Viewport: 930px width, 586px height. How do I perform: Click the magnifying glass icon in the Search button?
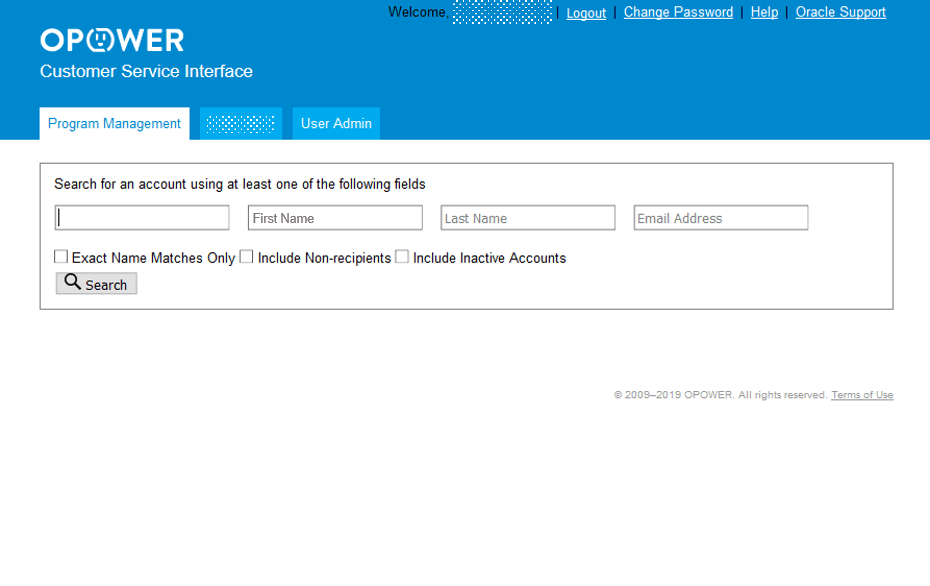pyautogui.click(x=72, y=283)
